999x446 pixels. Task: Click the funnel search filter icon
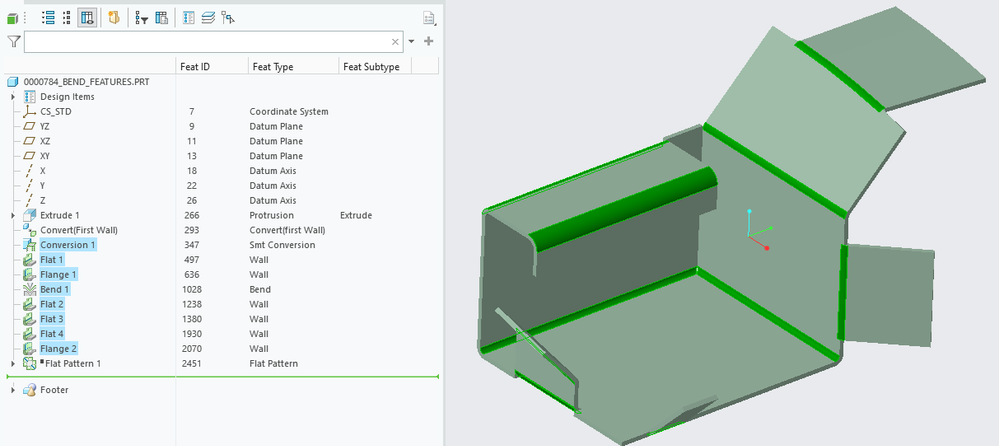(x=13, y=41)
